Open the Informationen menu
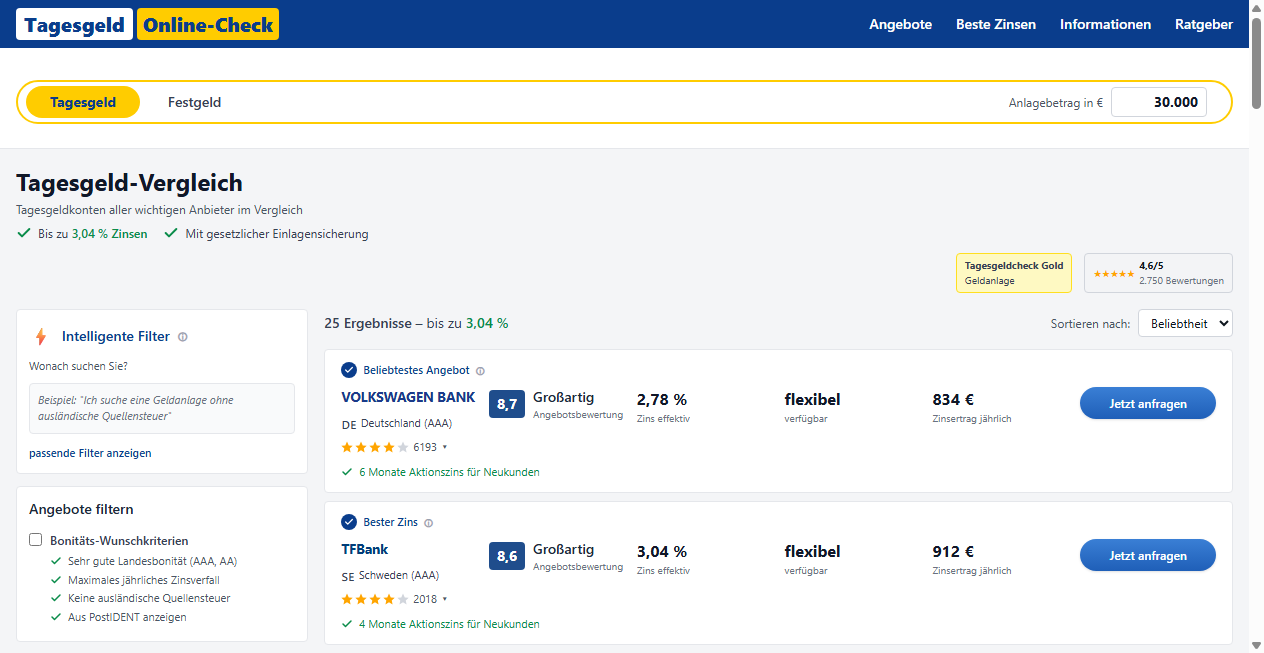Image resolution: width=1264 pixels, height=653 pixels. coord(1105,24)
